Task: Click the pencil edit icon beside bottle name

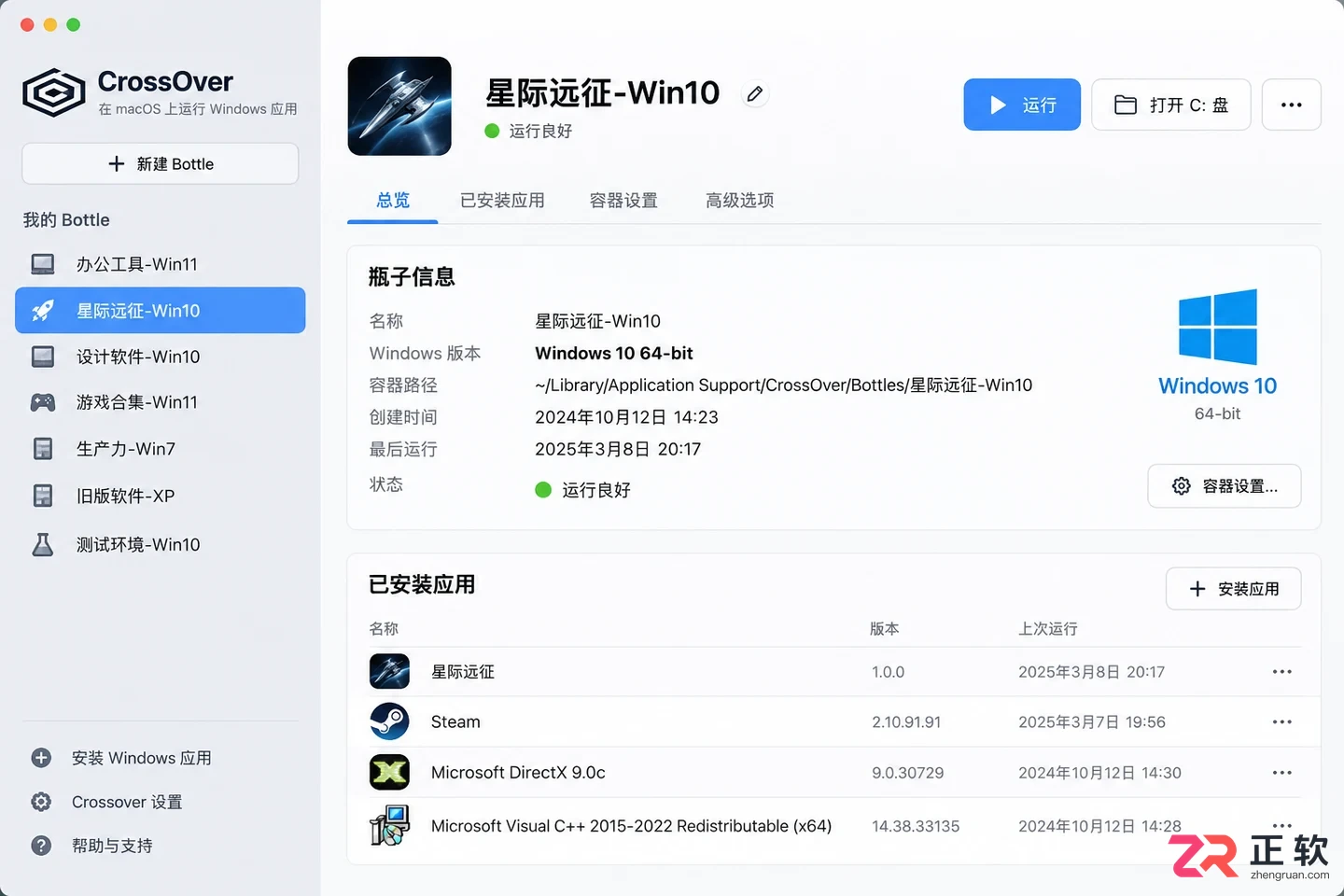Action: tap(755, 93)
